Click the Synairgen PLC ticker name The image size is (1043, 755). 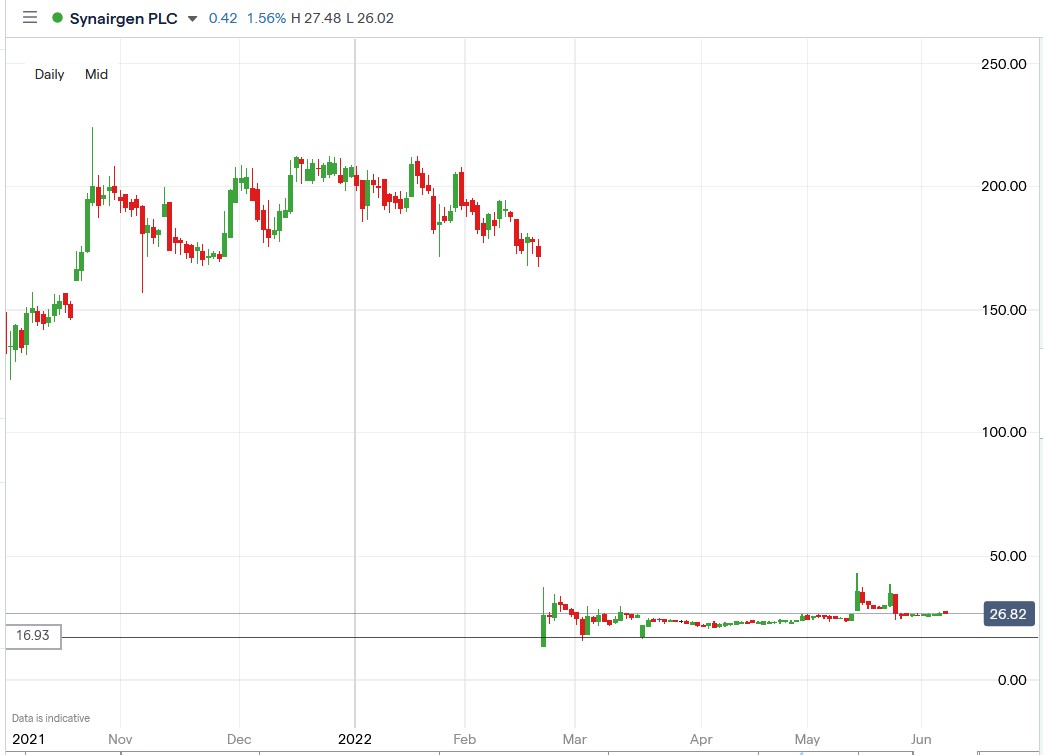124,18
